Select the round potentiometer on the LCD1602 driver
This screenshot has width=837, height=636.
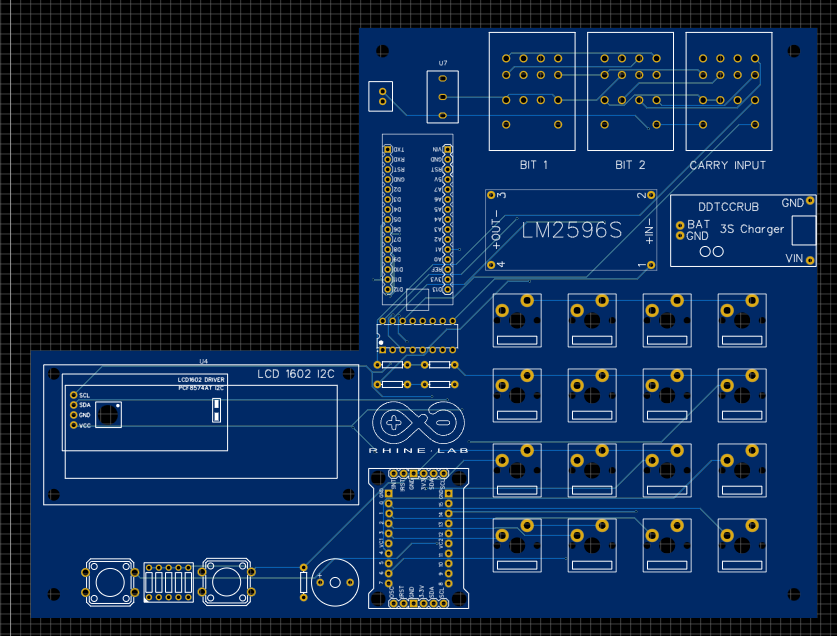pyautogui.click(x=108, y=414)
